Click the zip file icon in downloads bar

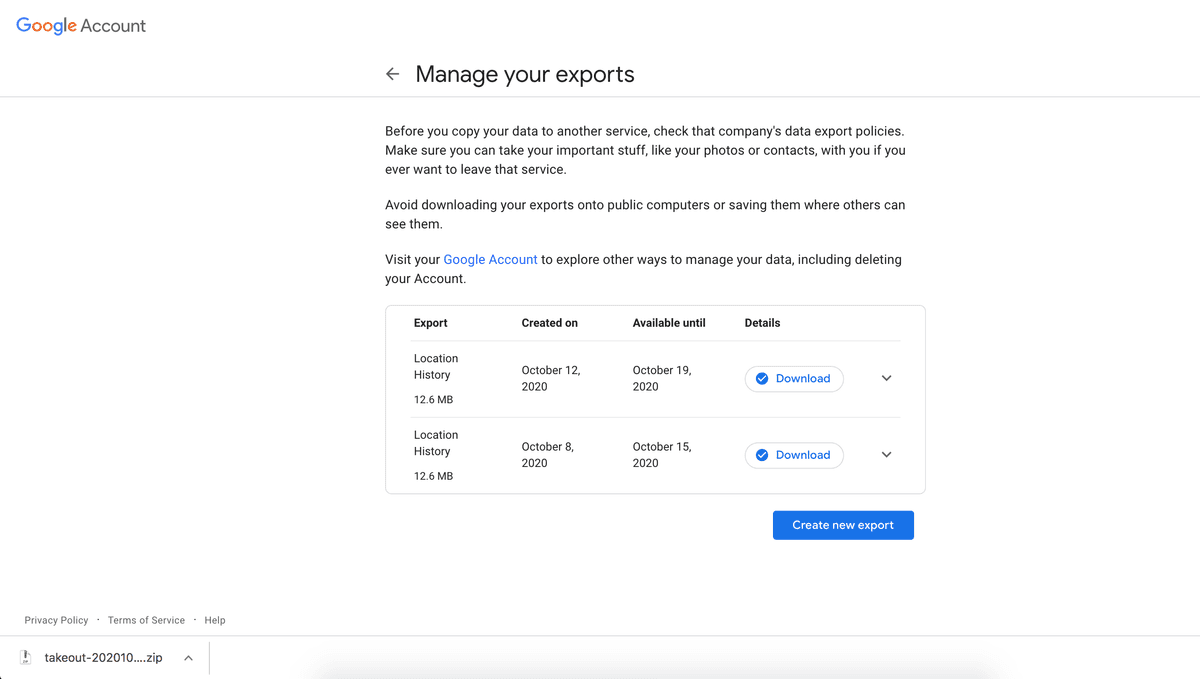pyautogui.click(x=26, y=658)
